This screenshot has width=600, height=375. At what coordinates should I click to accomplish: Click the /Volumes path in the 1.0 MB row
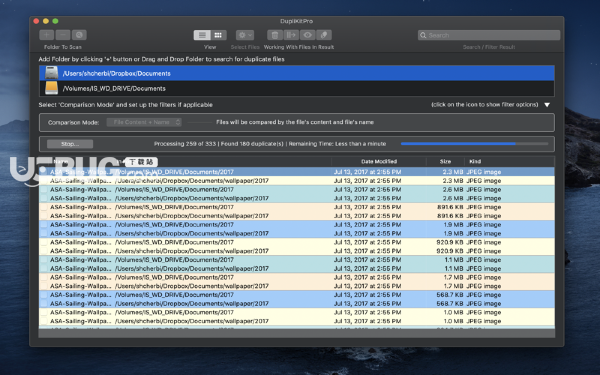point(174,312)
